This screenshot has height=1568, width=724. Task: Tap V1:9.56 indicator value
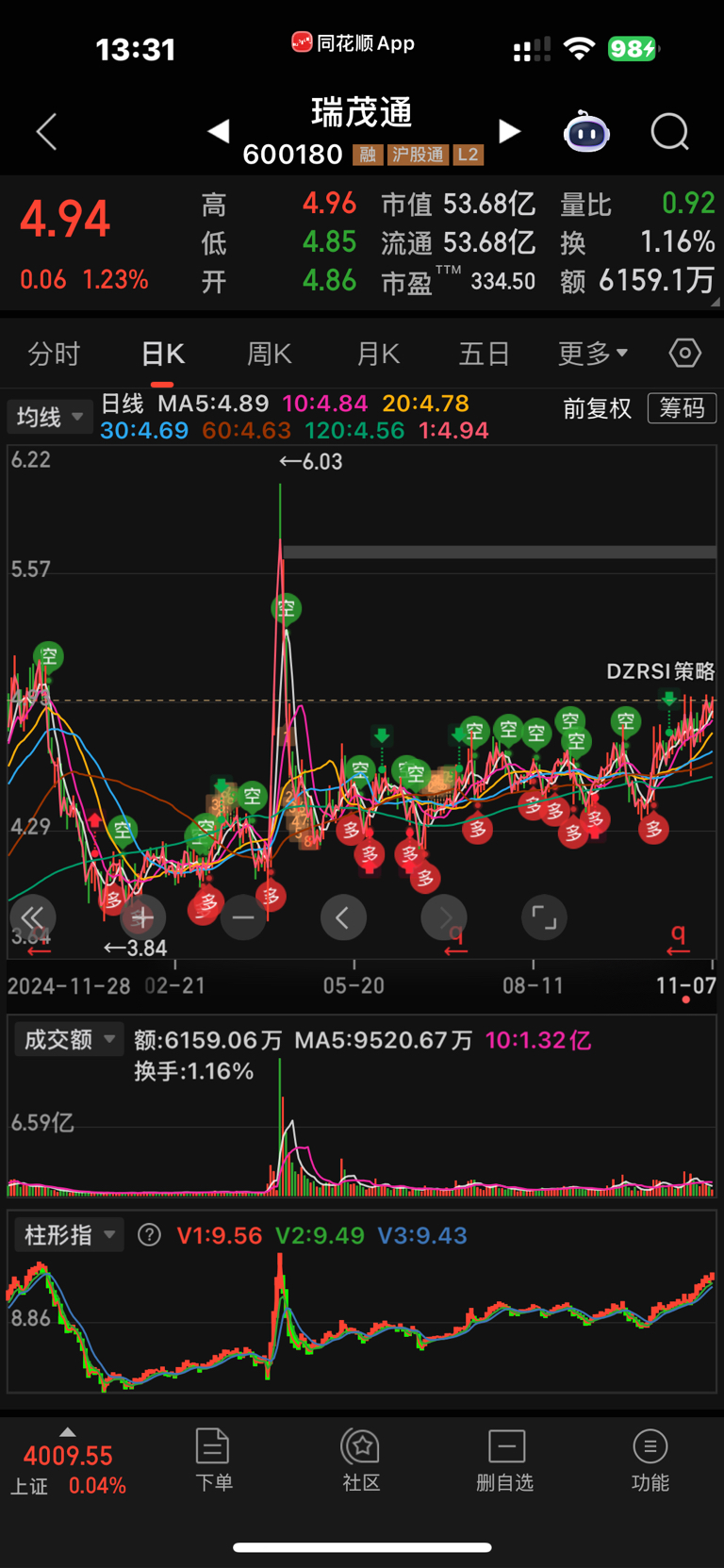click(219, 1235)
